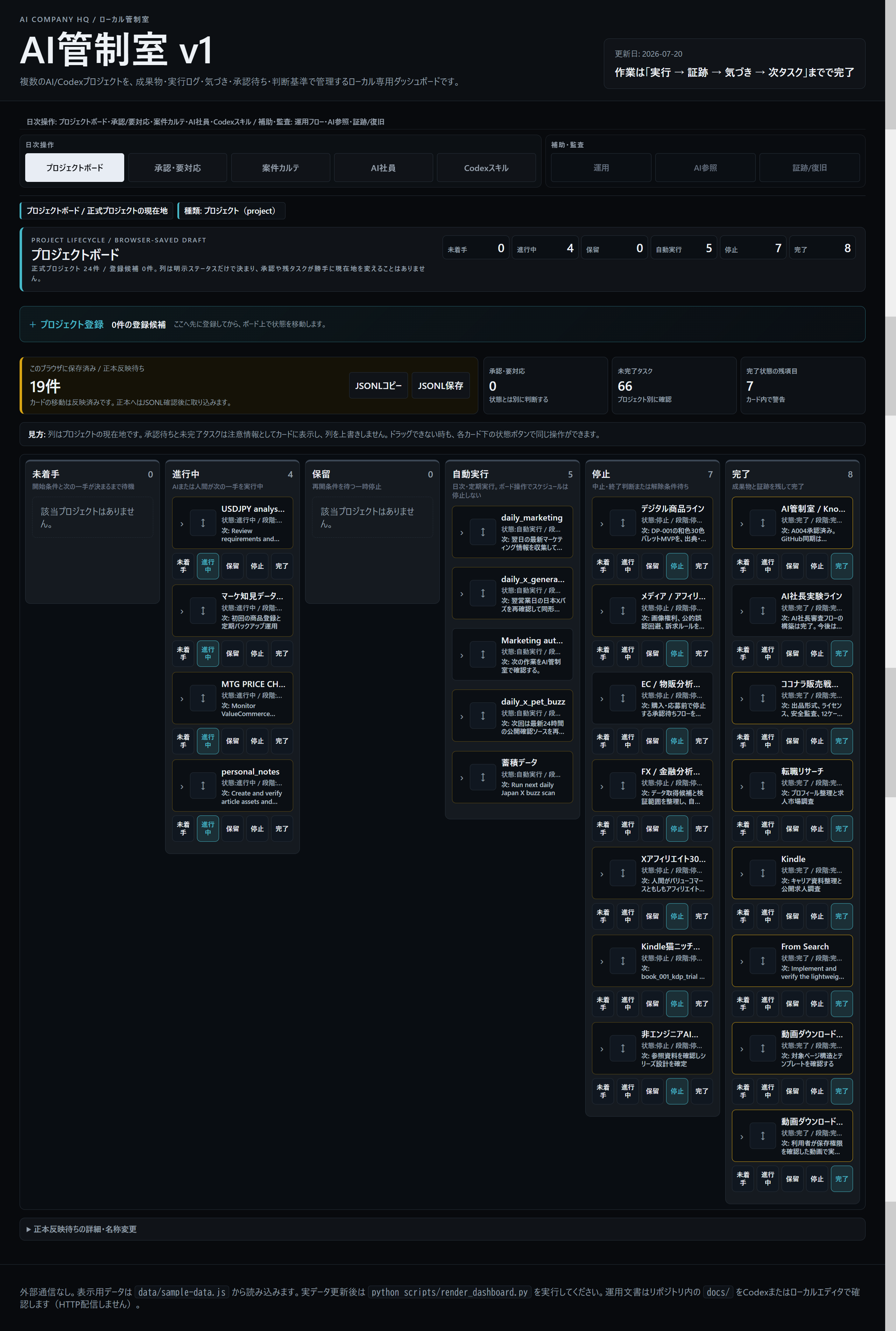Click the 完了状態の残項目 7 summary card
This screenshot has height=1331, width=896.
pos(803,385)
